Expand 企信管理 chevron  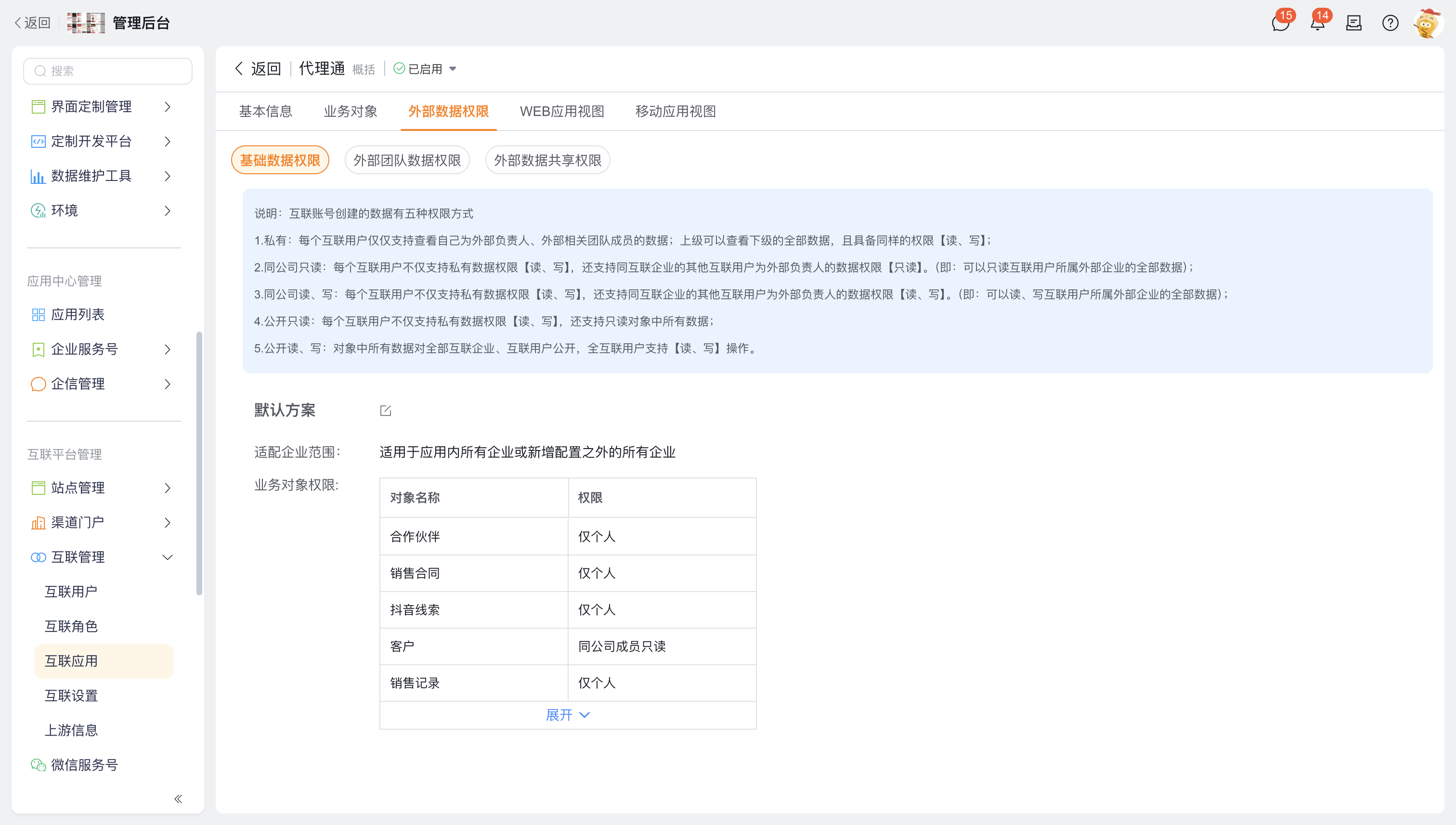[x=167, y=384]
